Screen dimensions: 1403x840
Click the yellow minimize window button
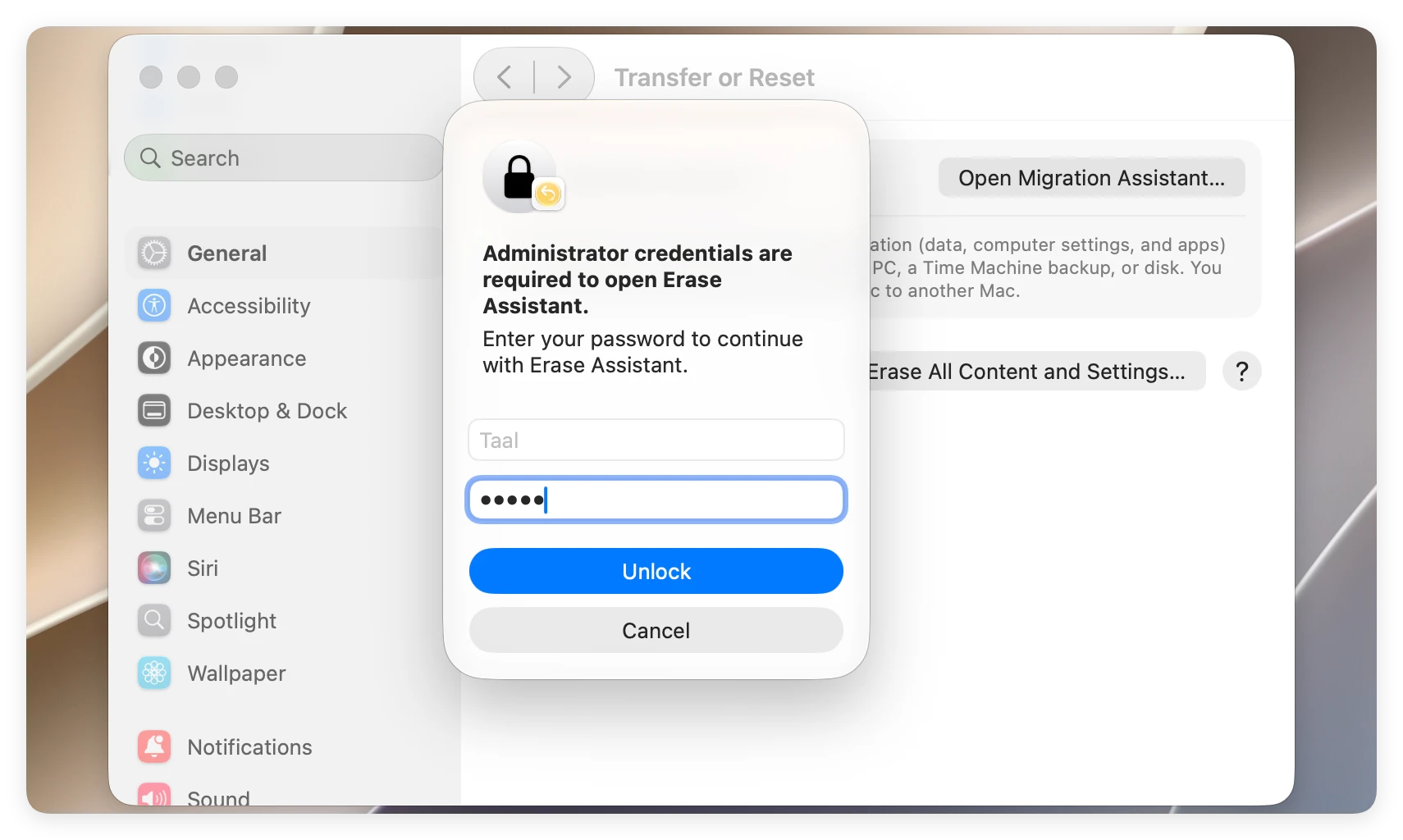pos(189,77)
